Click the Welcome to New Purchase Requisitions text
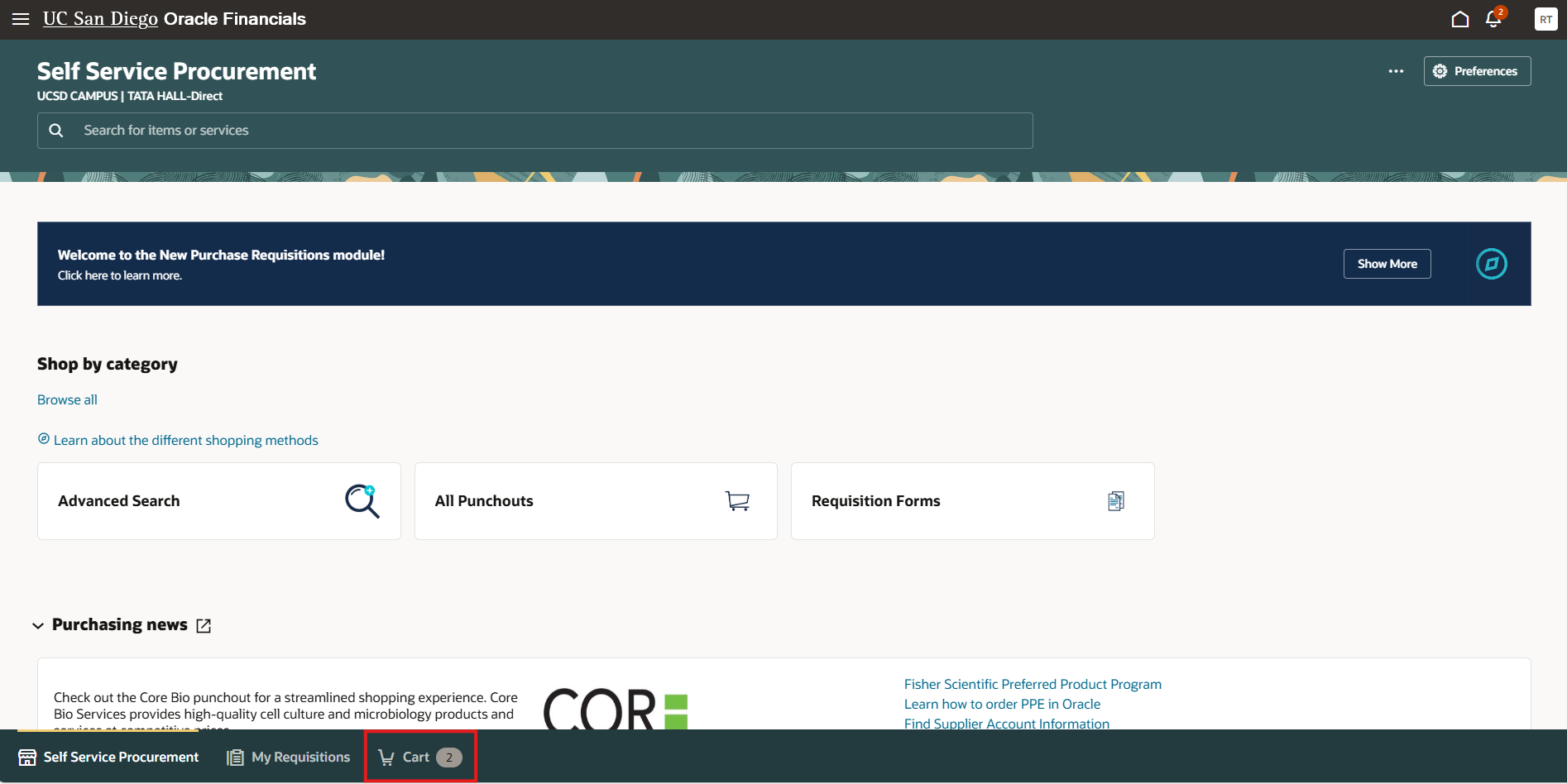Image resolution: width=1567 pixels, height=784 pixels. point(221,255)
